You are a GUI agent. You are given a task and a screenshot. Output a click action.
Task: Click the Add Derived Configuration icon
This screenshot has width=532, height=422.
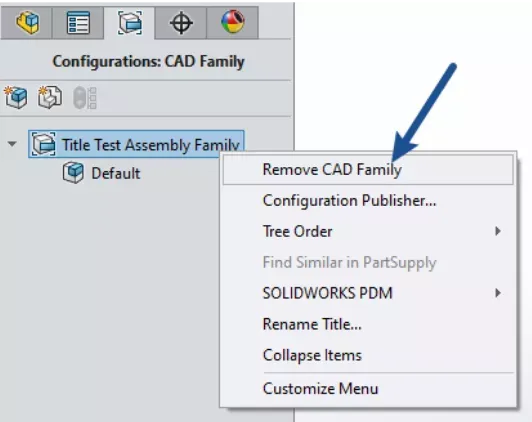50,98
